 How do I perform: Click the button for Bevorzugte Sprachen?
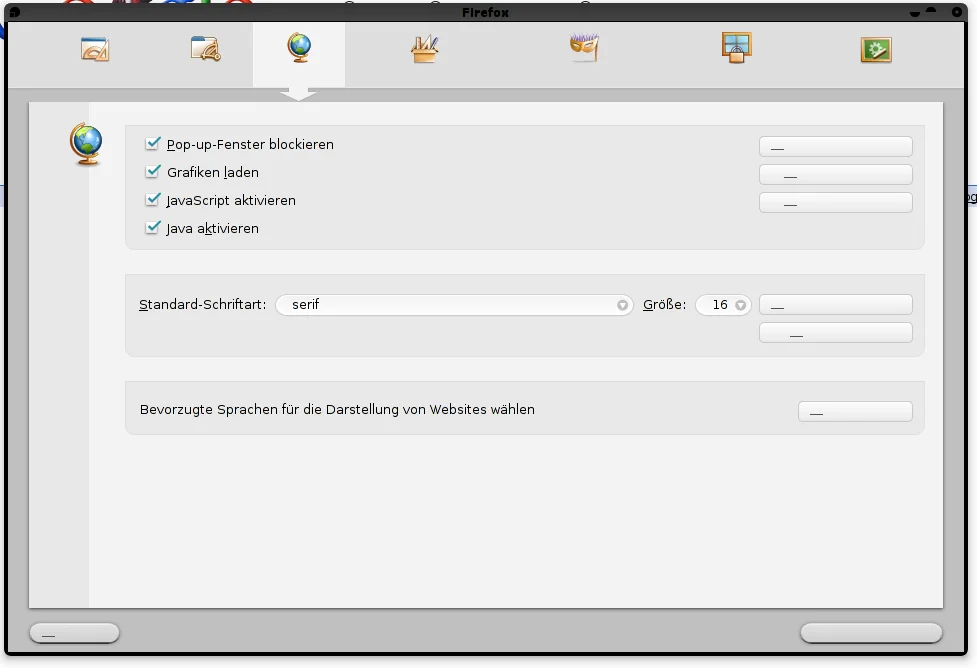(x=855, y=412)
